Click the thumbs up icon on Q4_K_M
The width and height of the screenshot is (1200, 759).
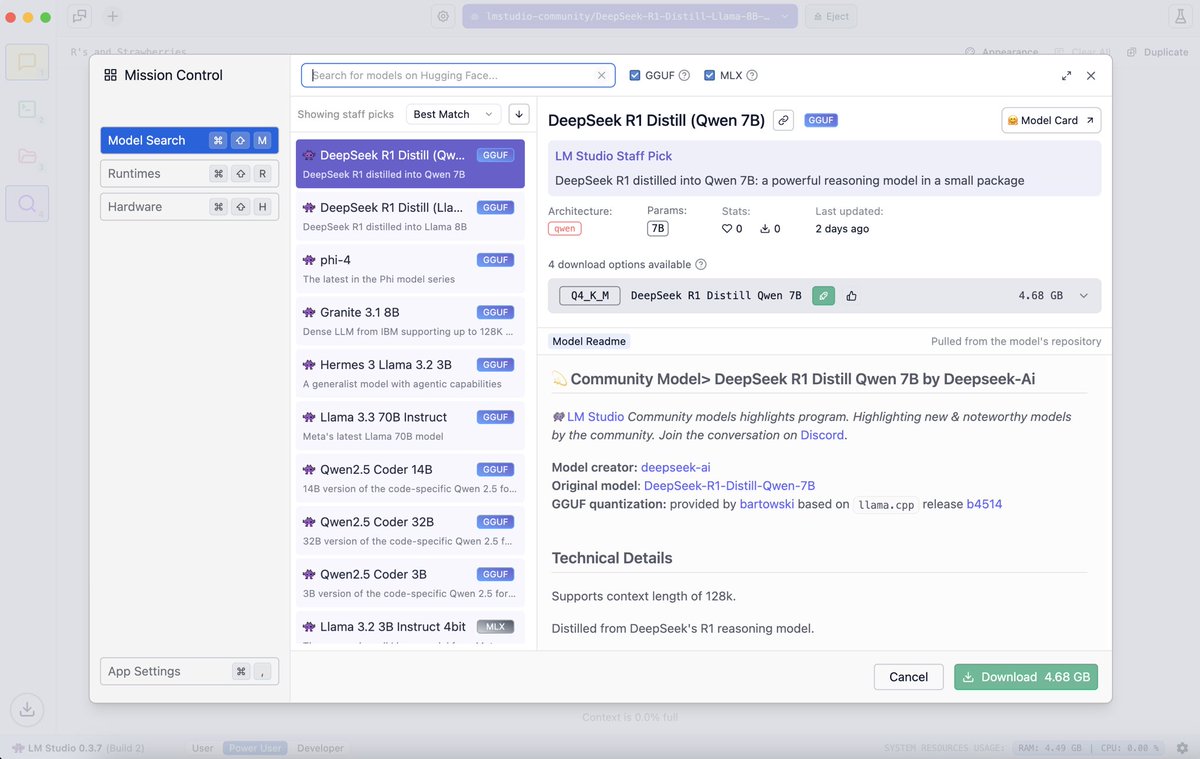(852, 296)
